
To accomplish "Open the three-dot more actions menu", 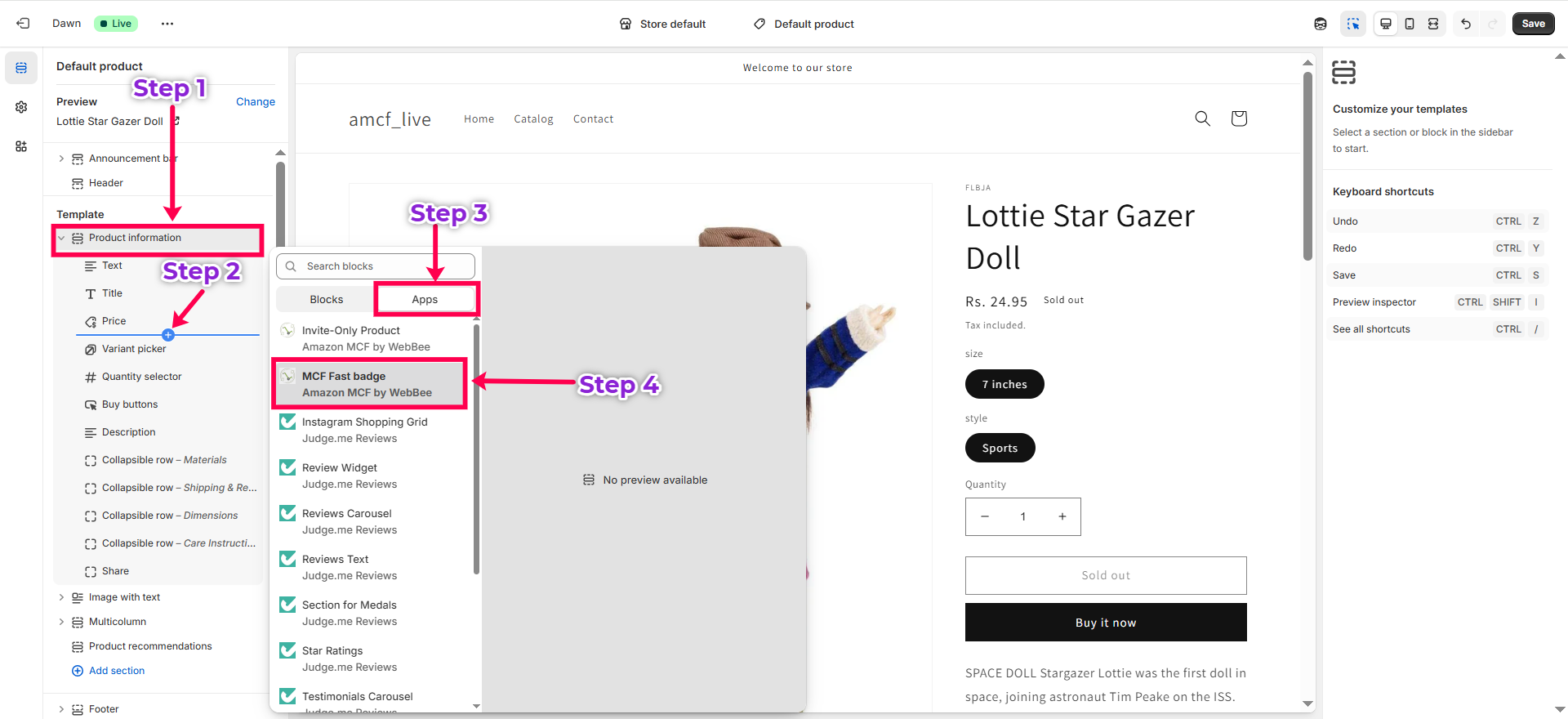I will tap(167, 24).
